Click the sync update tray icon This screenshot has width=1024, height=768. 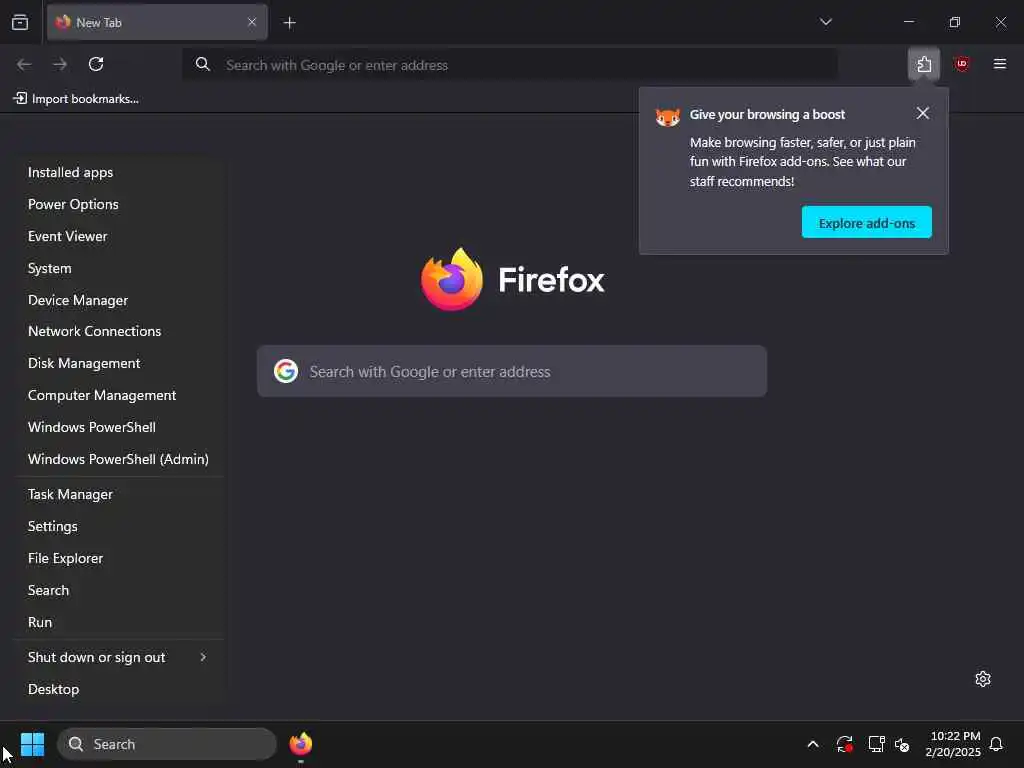coord(844,744)
